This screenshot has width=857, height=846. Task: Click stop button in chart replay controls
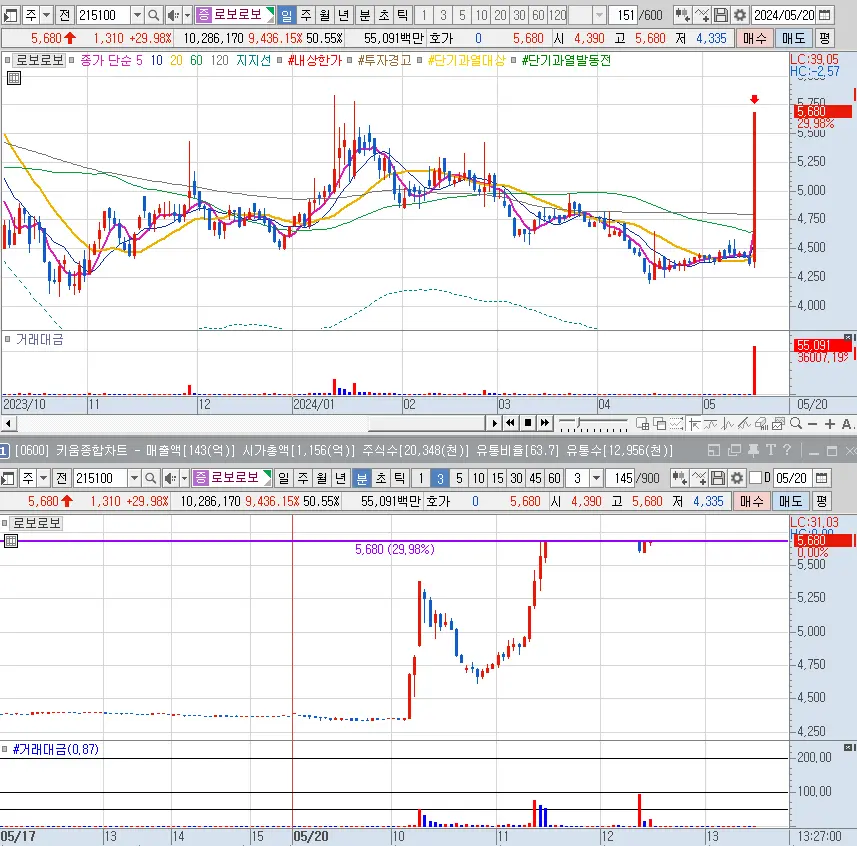527,422
